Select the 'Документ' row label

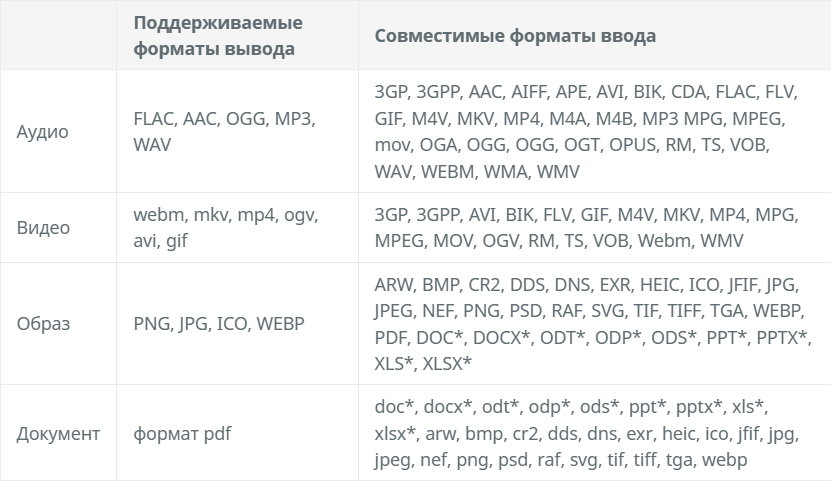(58, 434)
